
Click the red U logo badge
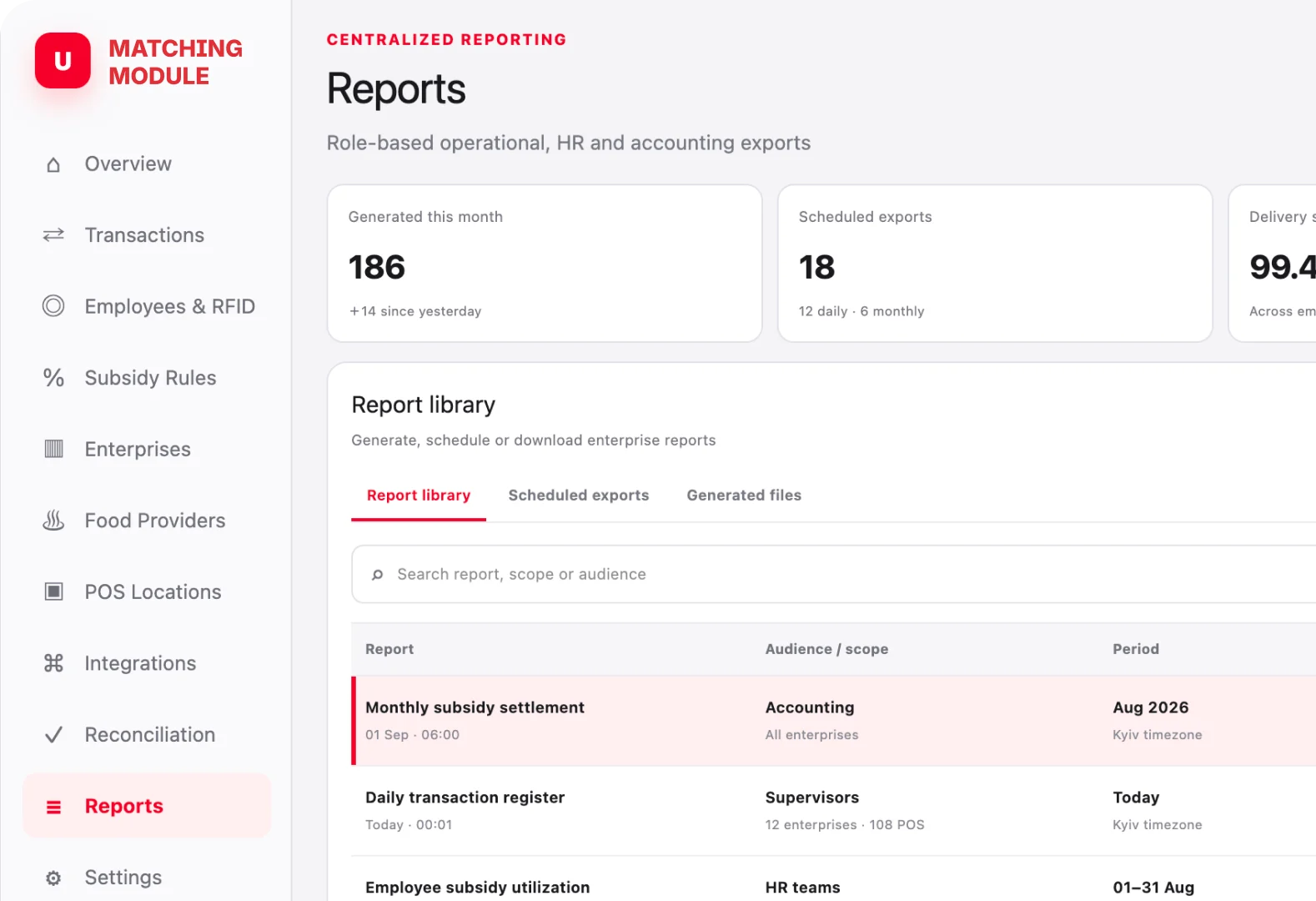(x=63, y=61)
